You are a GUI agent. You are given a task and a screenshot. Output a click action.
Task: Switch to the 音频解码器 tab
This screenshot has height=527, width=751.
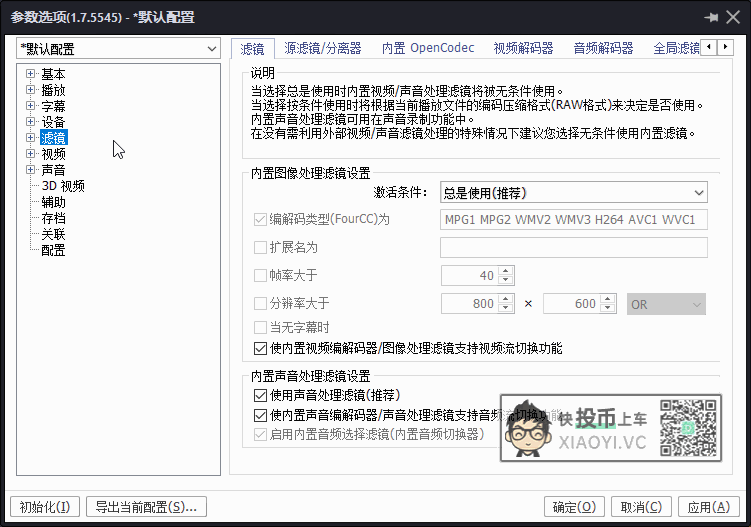pos(603,48)
